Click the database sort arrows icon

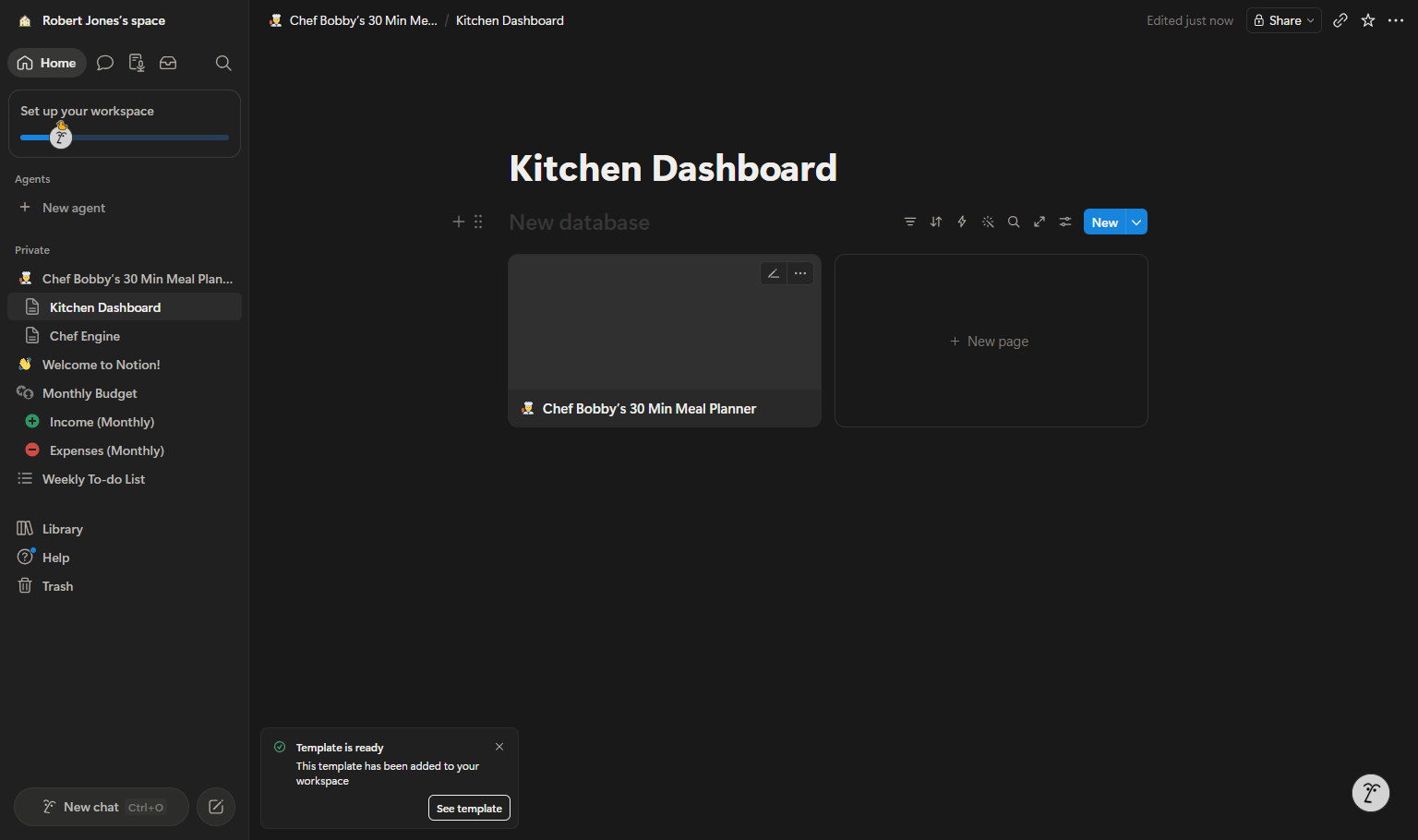(936, 222)
